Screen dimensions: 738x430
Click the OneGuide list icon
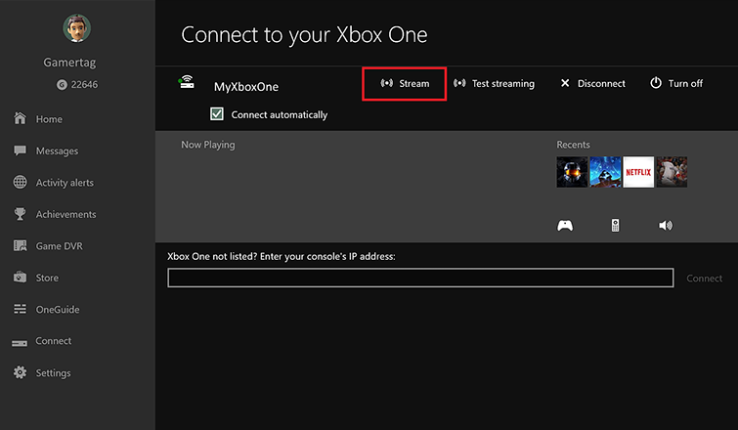click(x=19, y=310)
